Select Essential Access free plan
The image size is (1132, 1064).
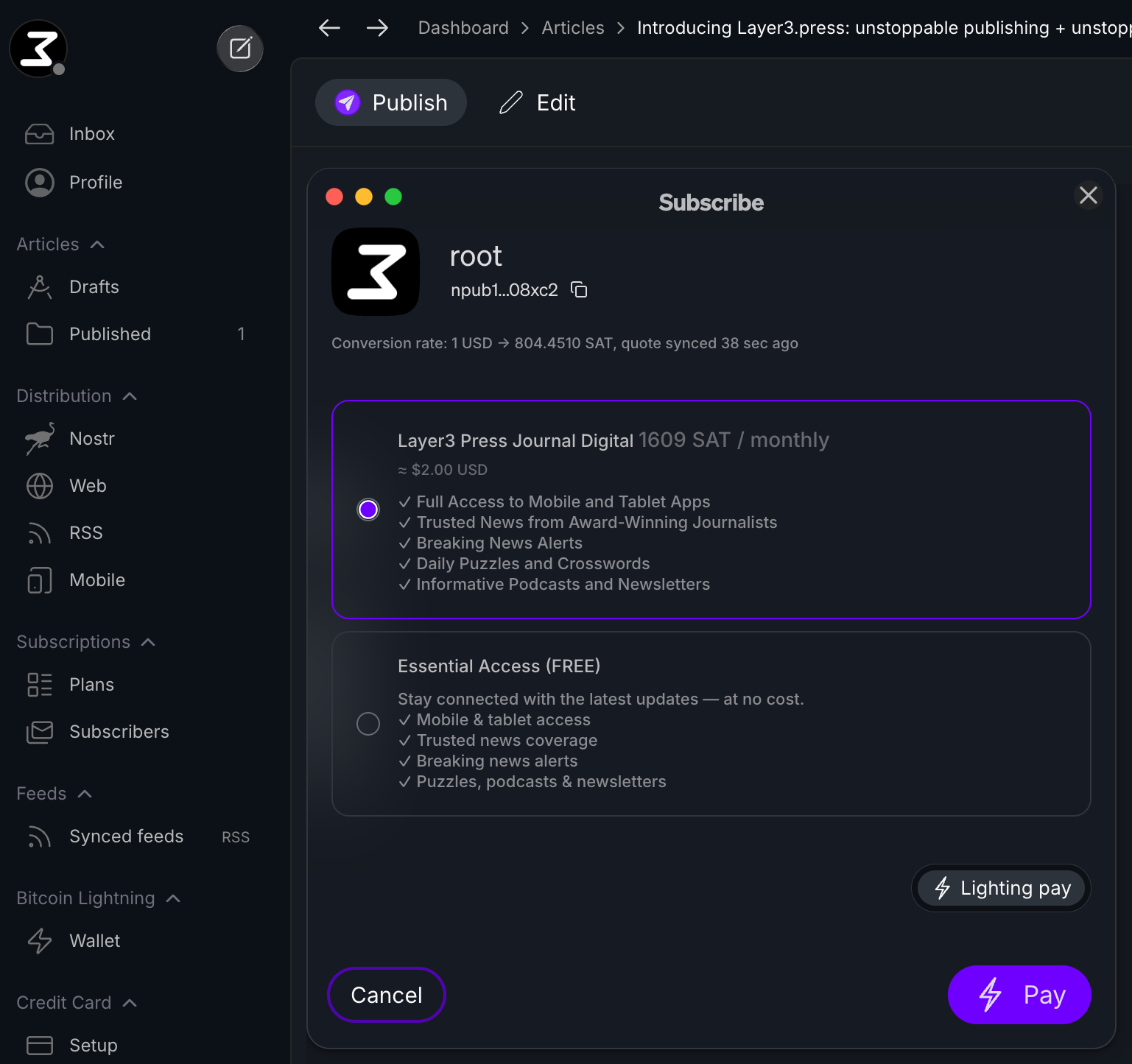[368, 724]
